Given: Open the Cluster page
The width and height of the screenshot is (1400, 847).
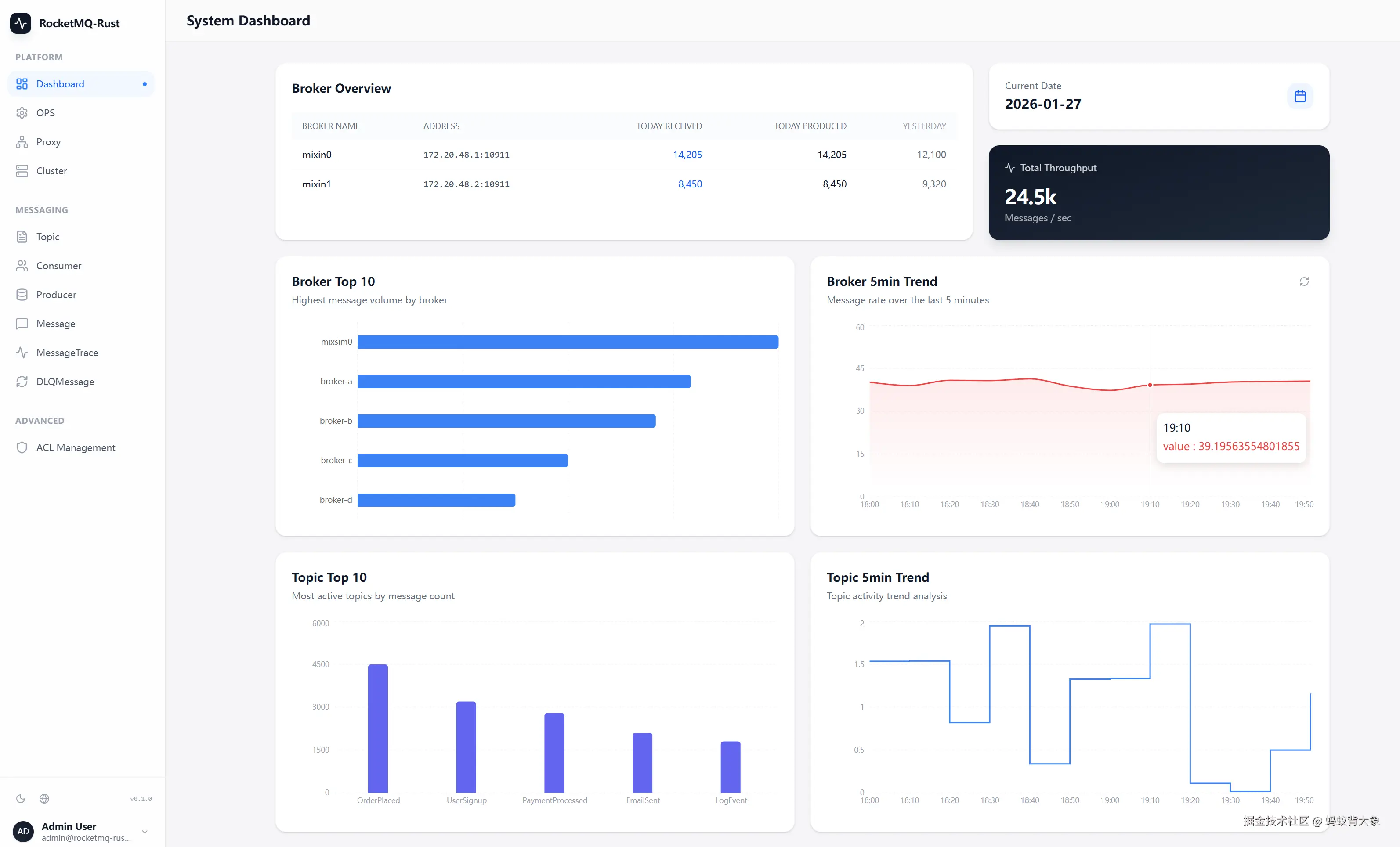Looking at the screenshot, I should (x=51, y=170).
